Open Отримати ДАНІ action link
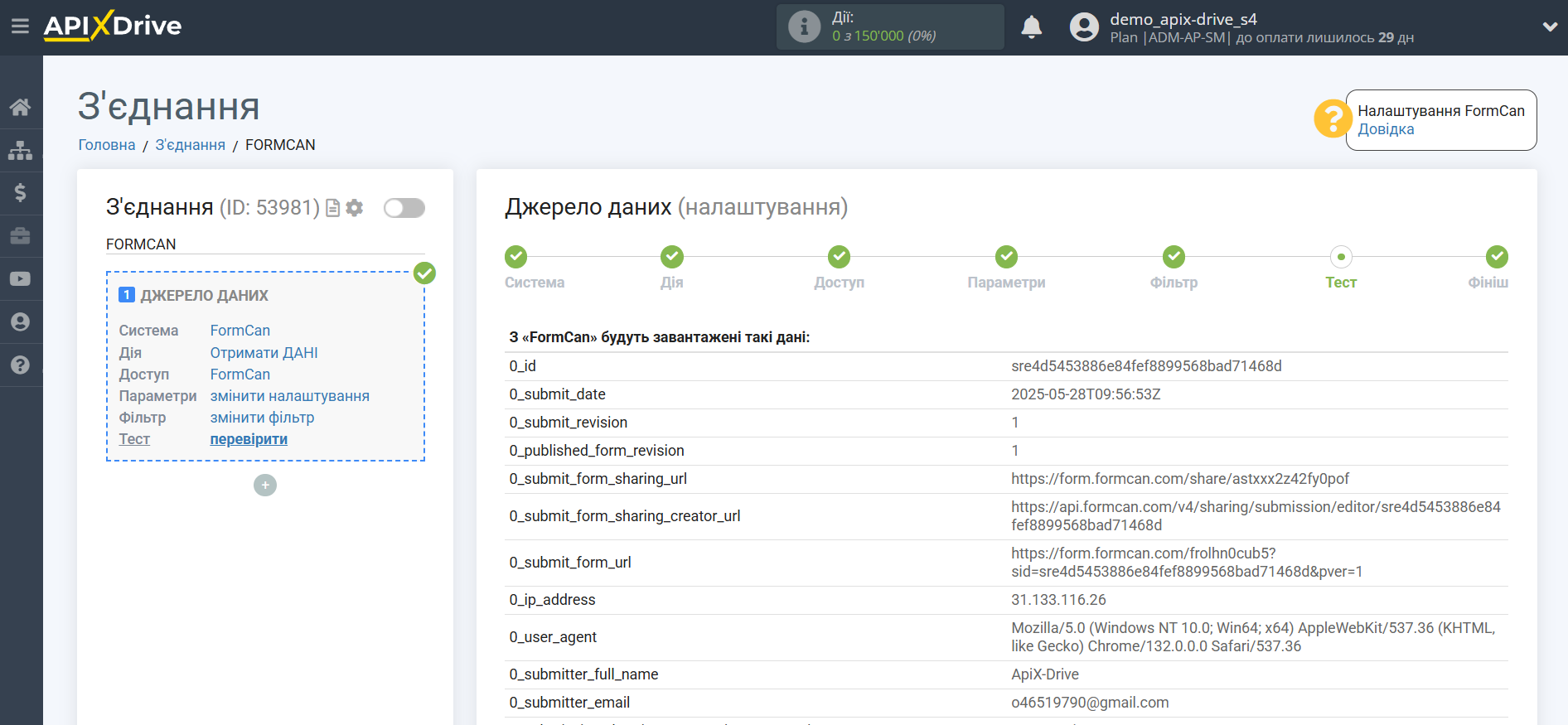Screen dimensions: 1568x725 264,353
